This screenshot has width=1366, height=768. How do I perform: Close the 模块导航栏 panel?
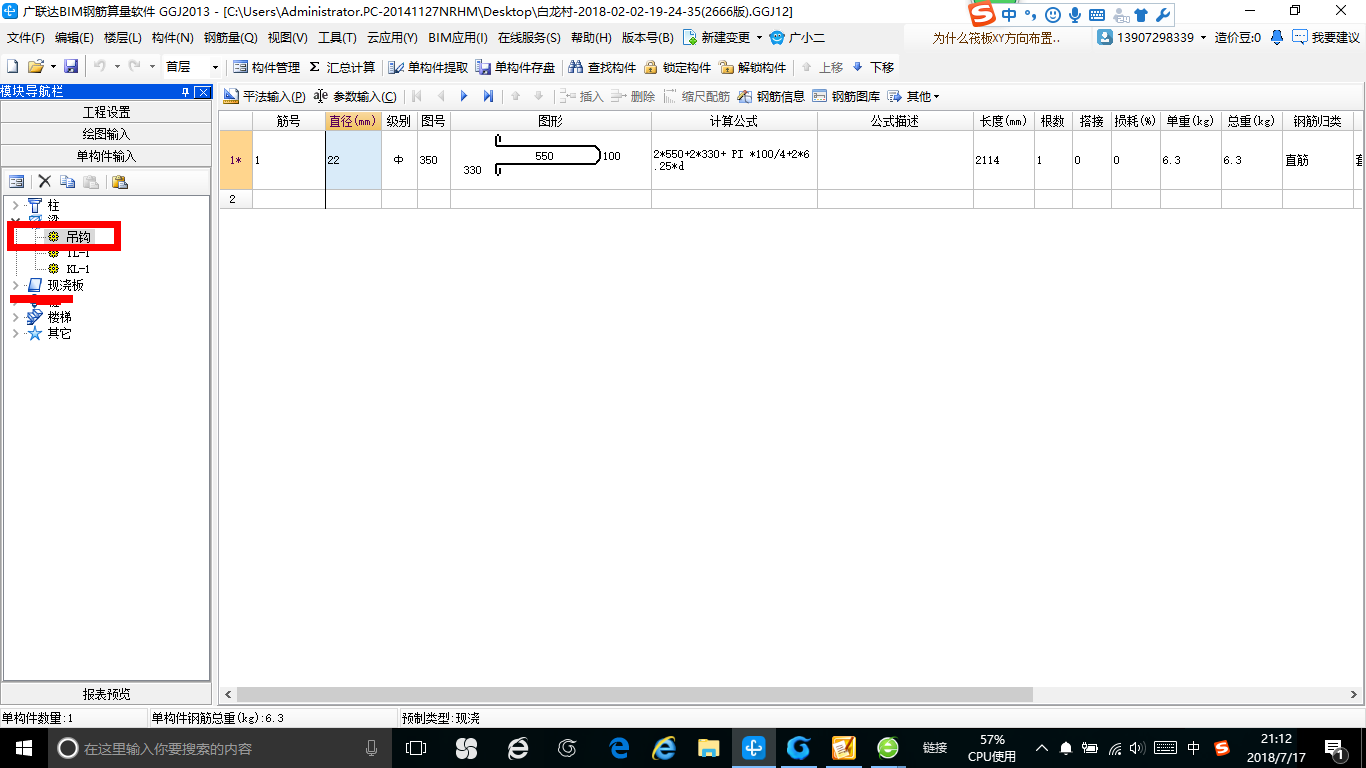tap(203, 92)
